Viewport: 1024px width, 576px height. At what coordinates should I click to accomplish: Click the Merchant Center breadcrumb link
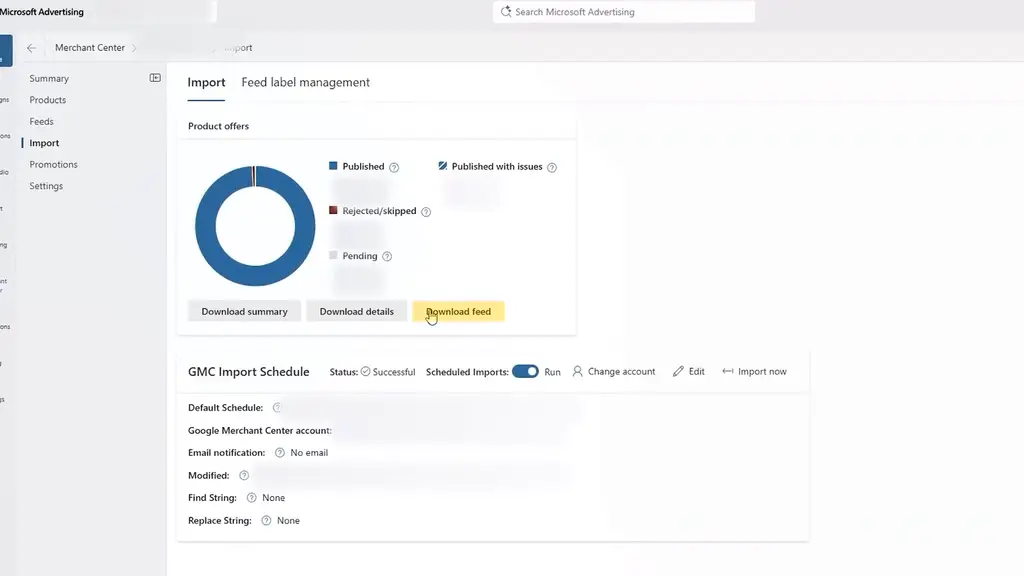pos(89,48)
